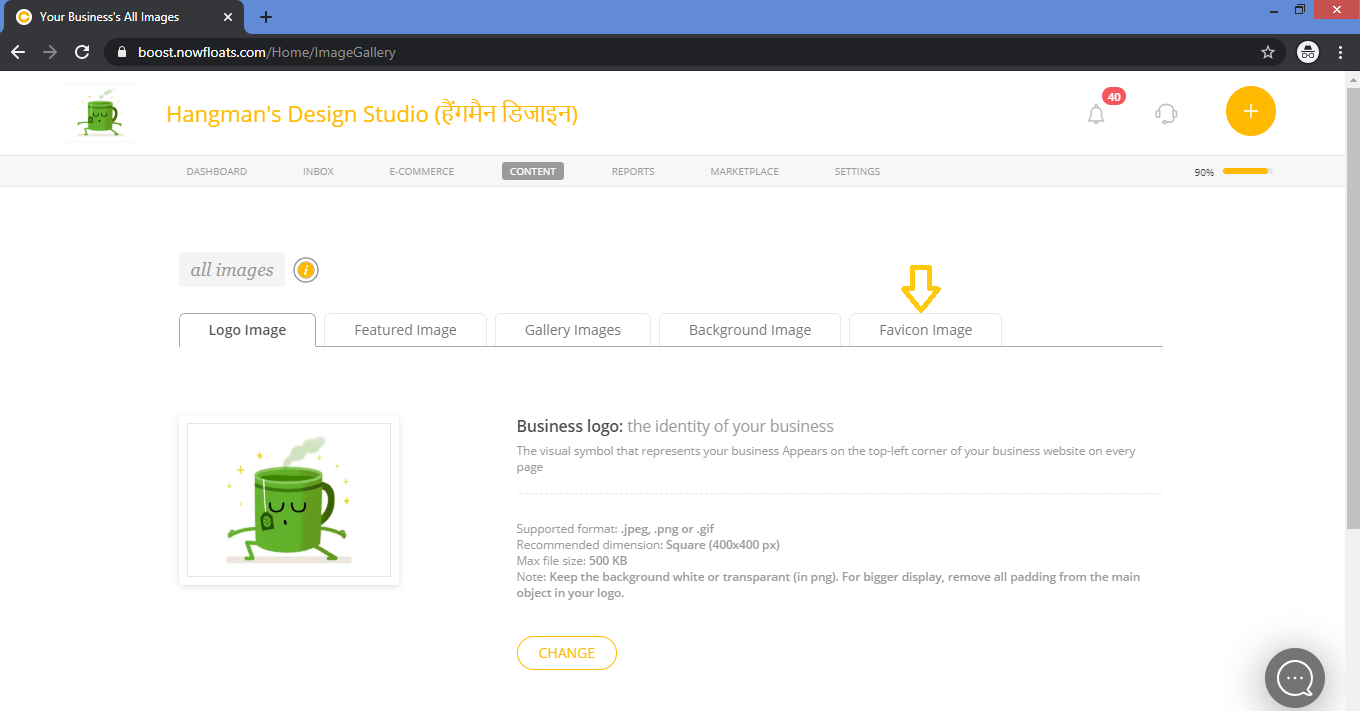Open Chrome's three-dot menu
The image size is (1360, 711).
click(x=1341, y=50)
